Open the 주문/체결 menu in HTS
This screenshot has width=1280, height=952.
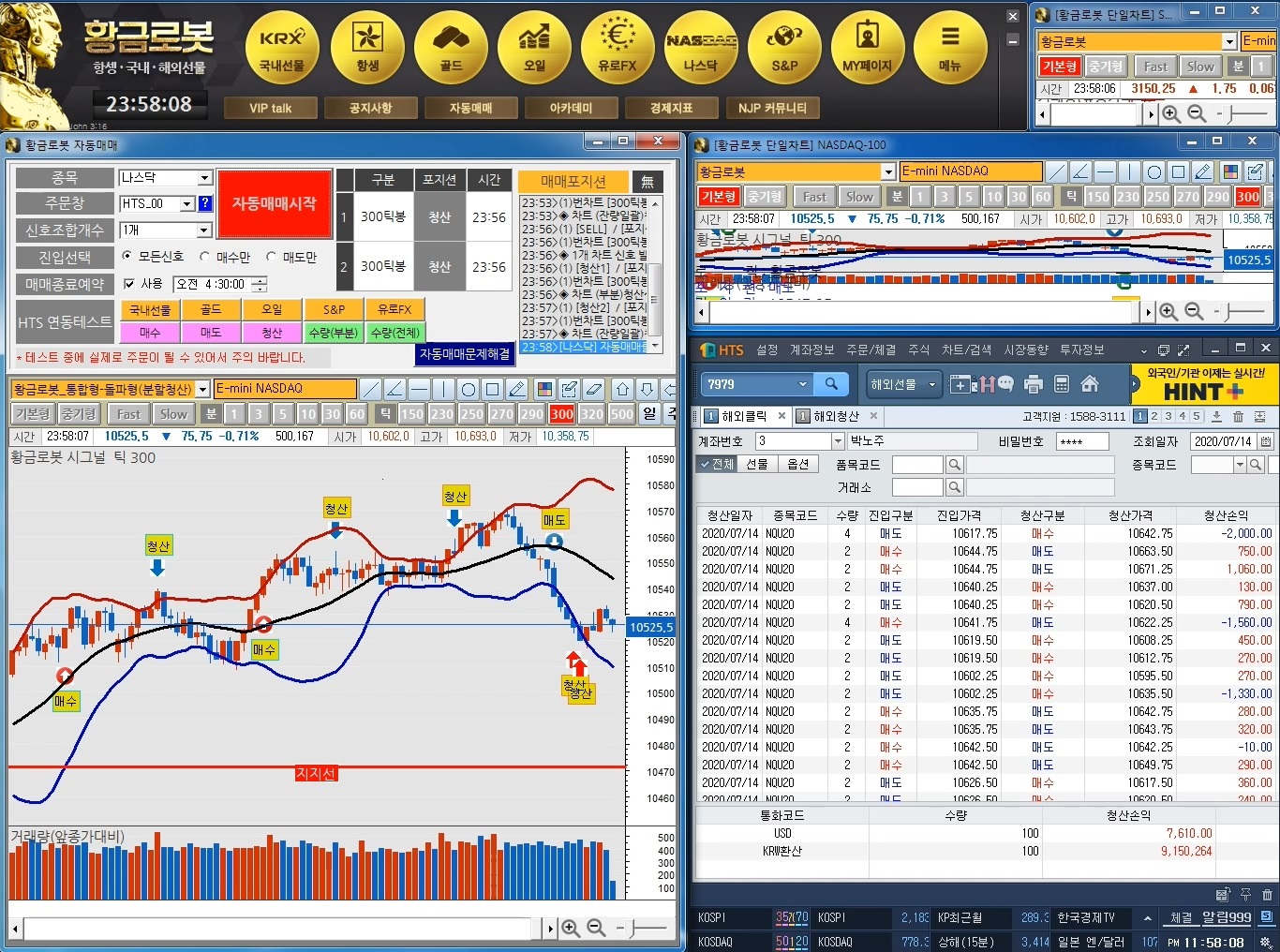coord(871,350)
